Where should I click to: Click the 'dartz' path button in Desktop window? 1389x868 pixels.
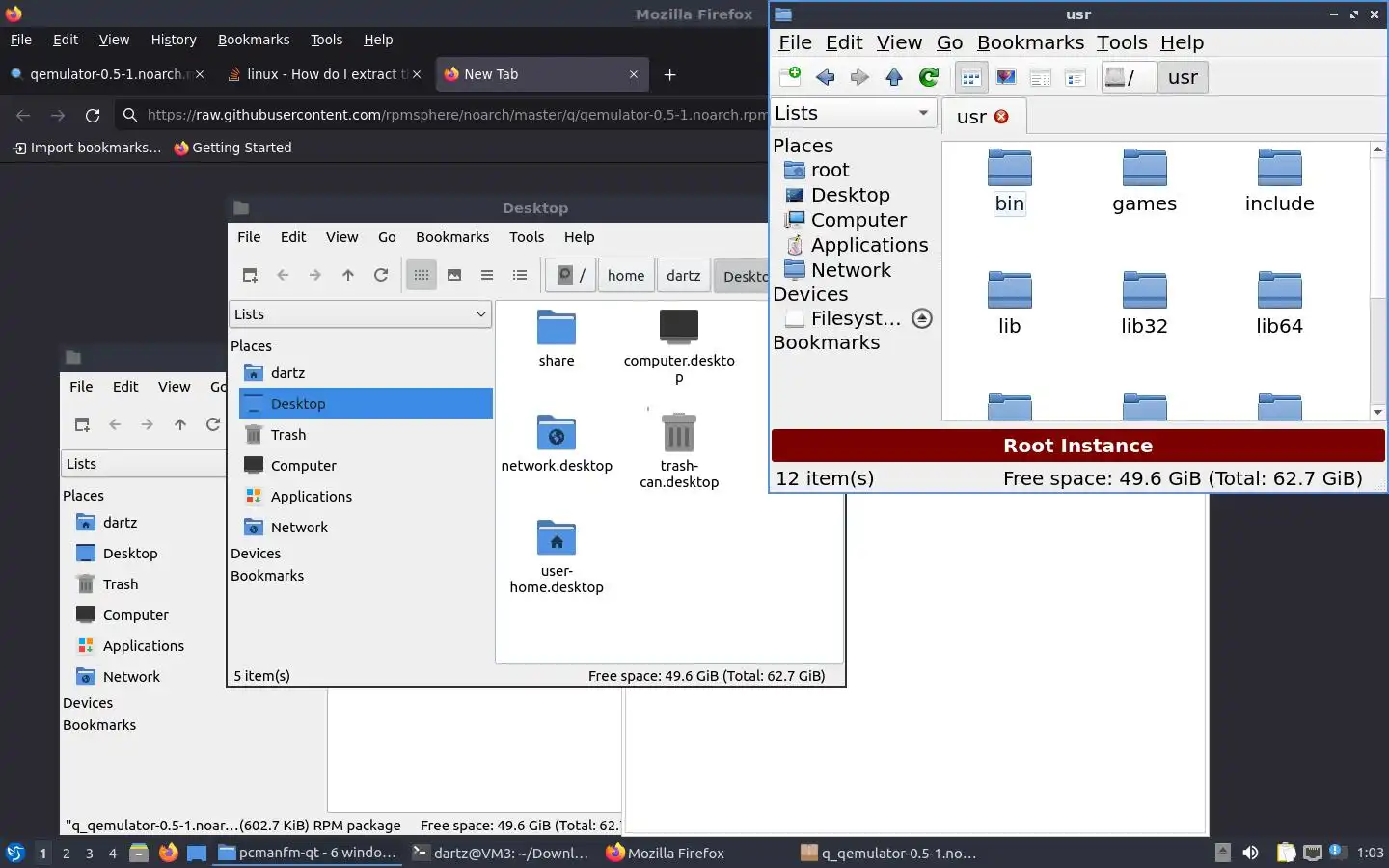[684, 276]
